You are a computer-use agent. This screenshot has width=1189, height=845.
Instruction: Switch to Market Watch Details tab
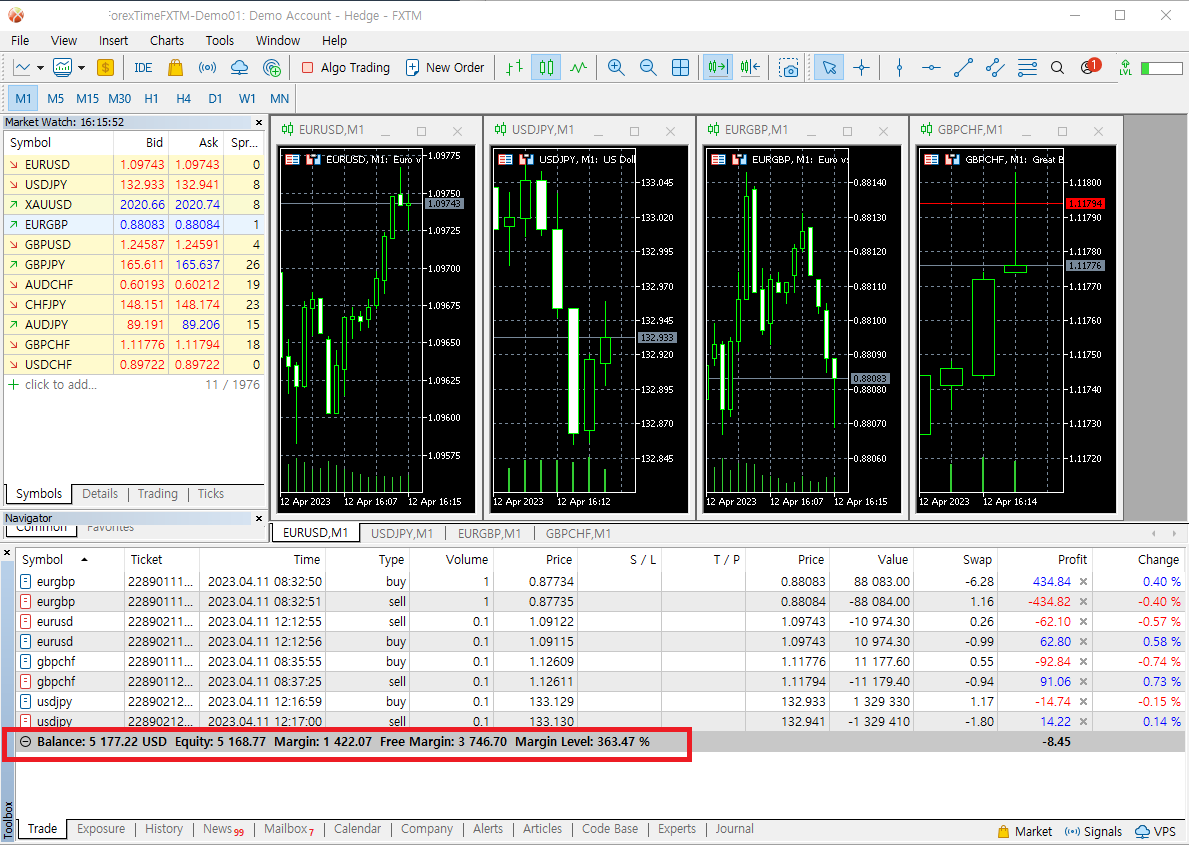tap(100, 494)
